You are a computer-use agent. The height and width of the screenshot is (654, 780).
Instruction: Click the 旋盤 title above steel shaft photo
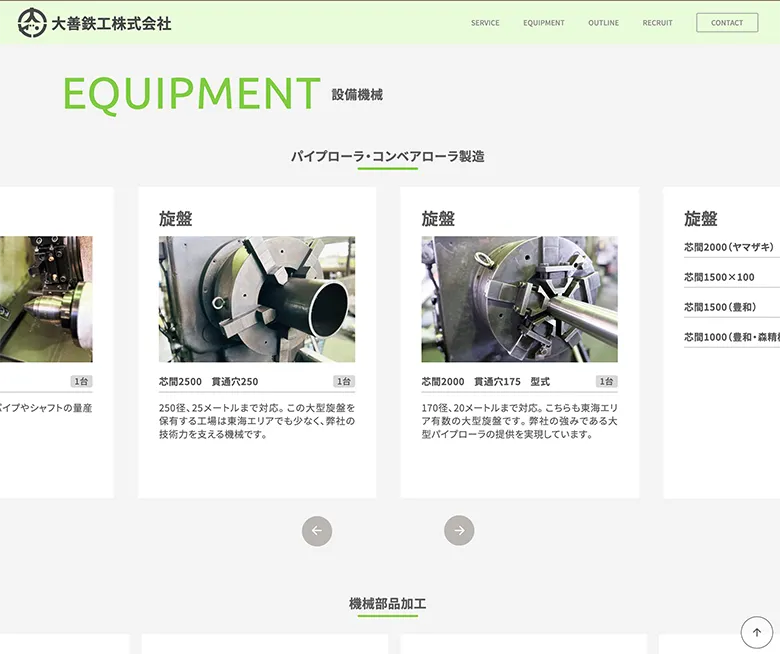[438, 218]
